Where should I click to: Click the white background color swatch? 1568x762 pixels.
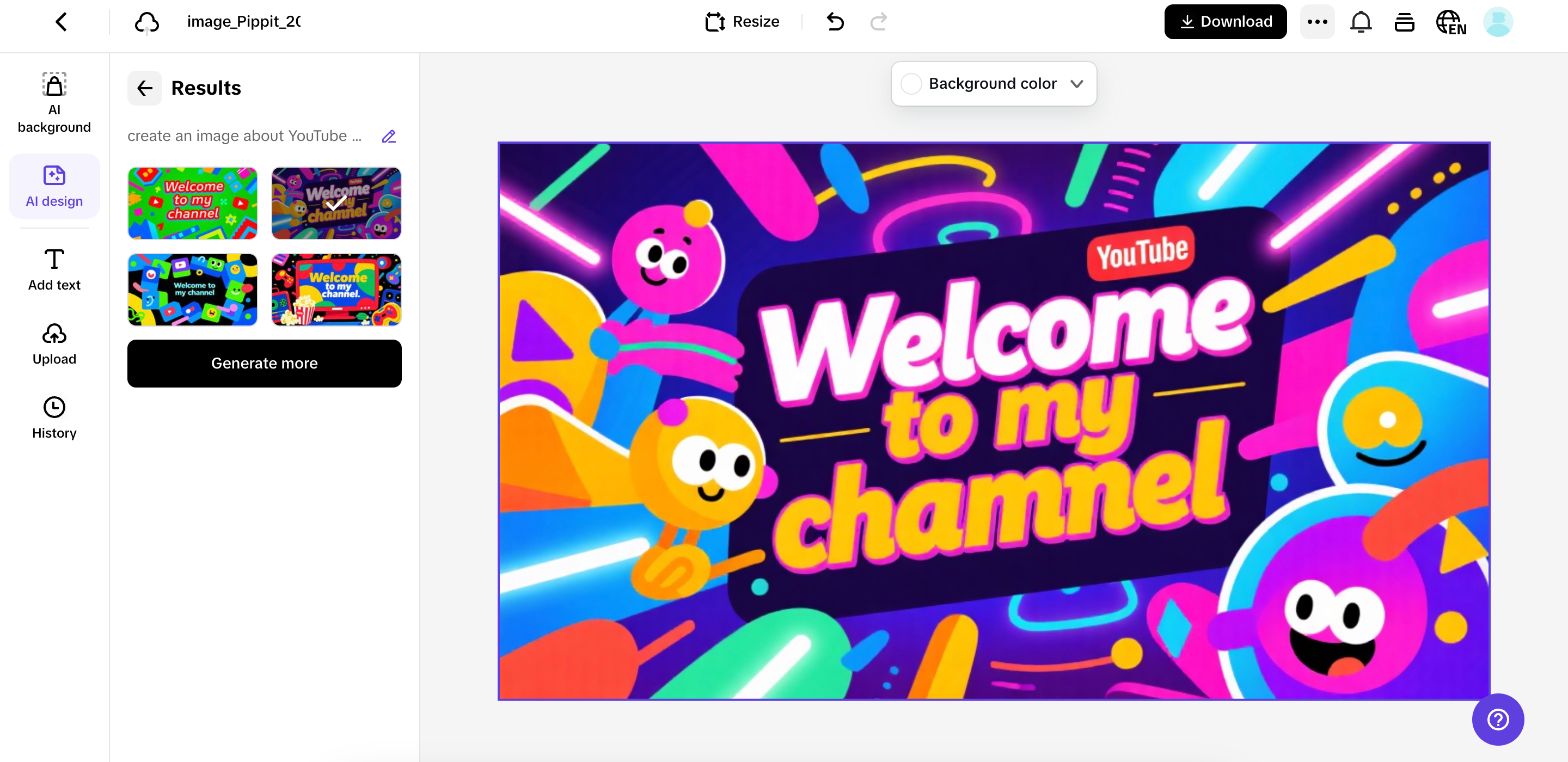911,84
